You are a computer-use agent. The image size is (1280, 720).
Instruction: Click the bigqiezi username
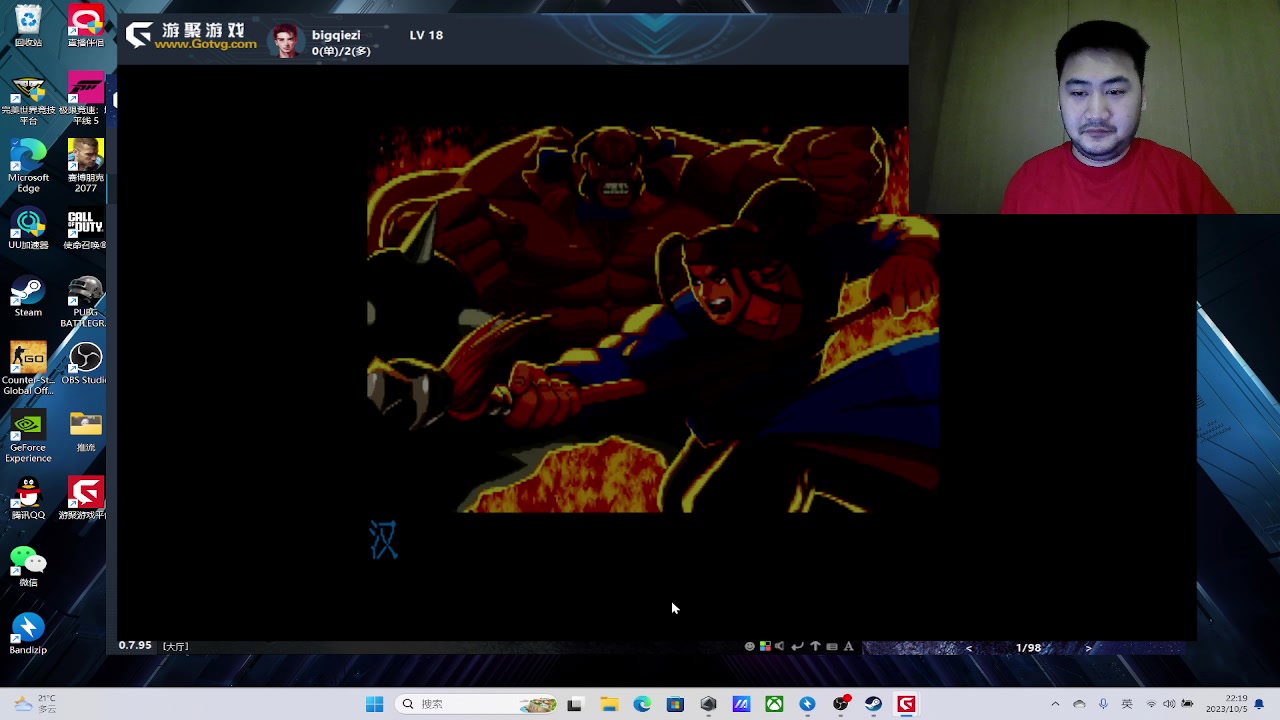pos(336,35)
